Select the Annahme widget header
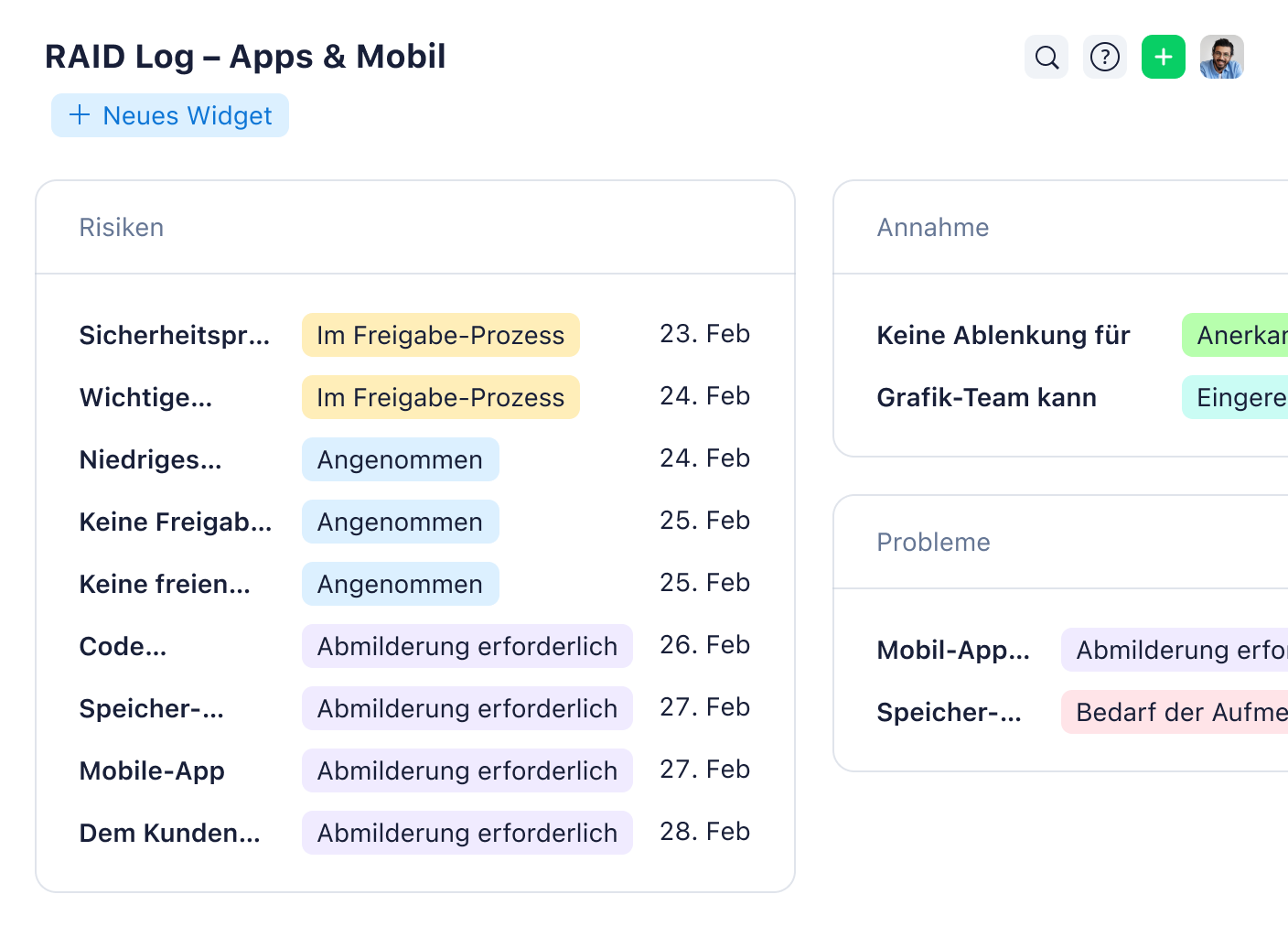 coord(933,227)
